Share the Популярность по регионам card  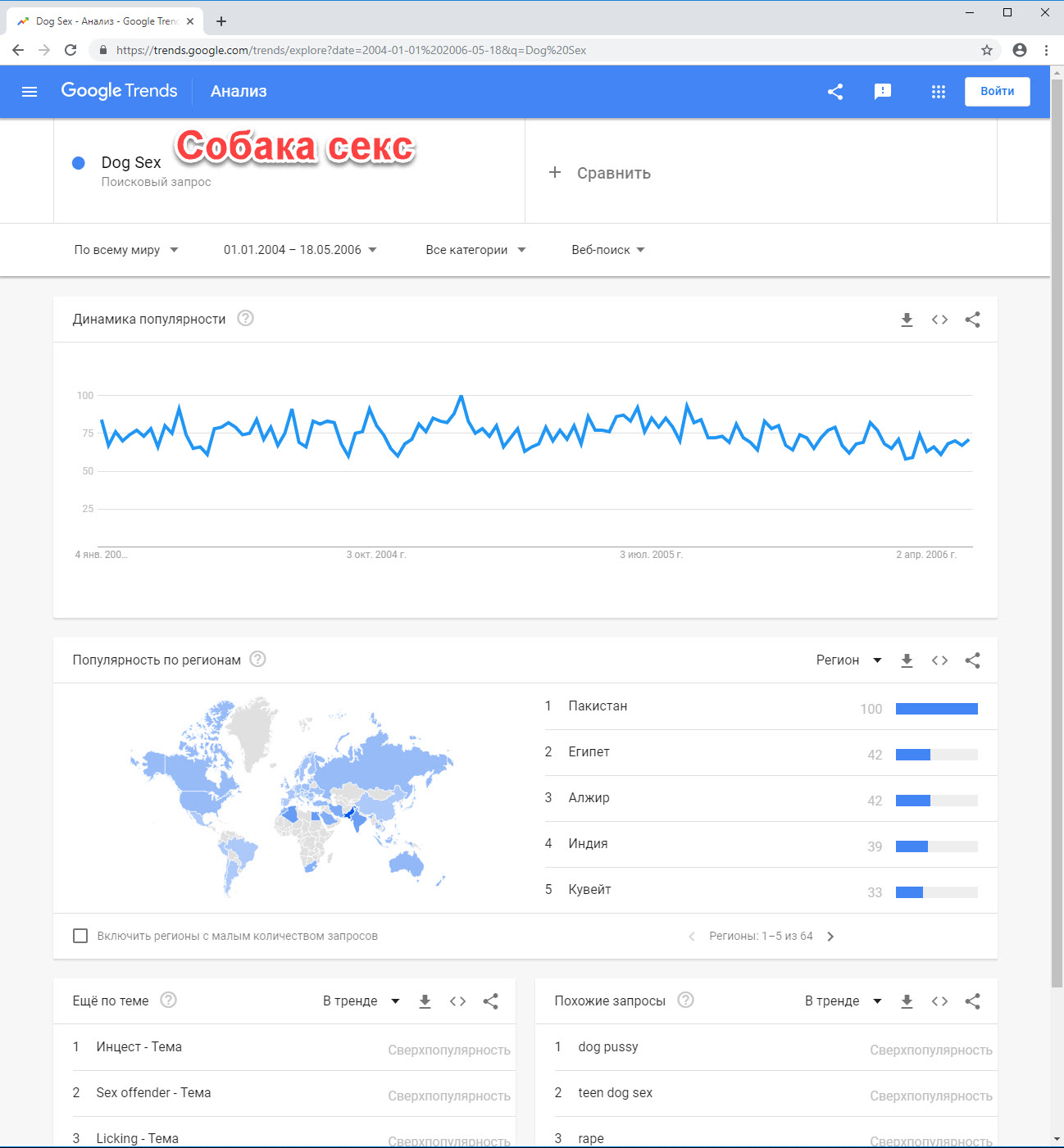click(972, 660)
